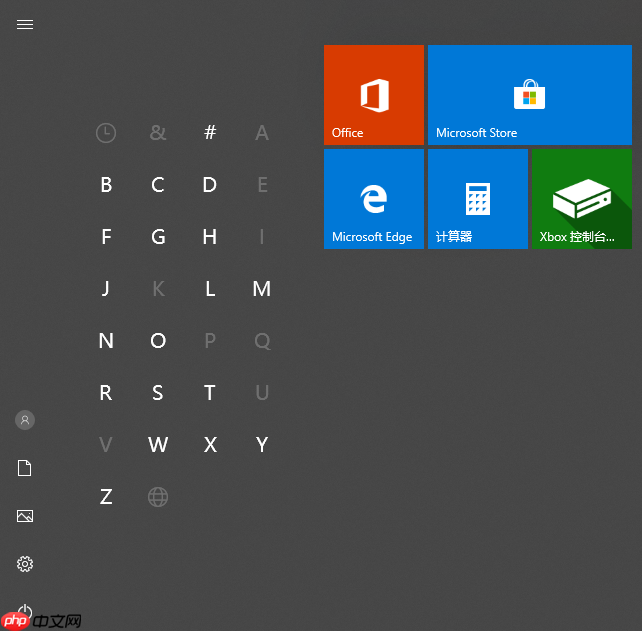Jump to apps starting with H
Screen dimensions: 642x631
tap(210, 237)
